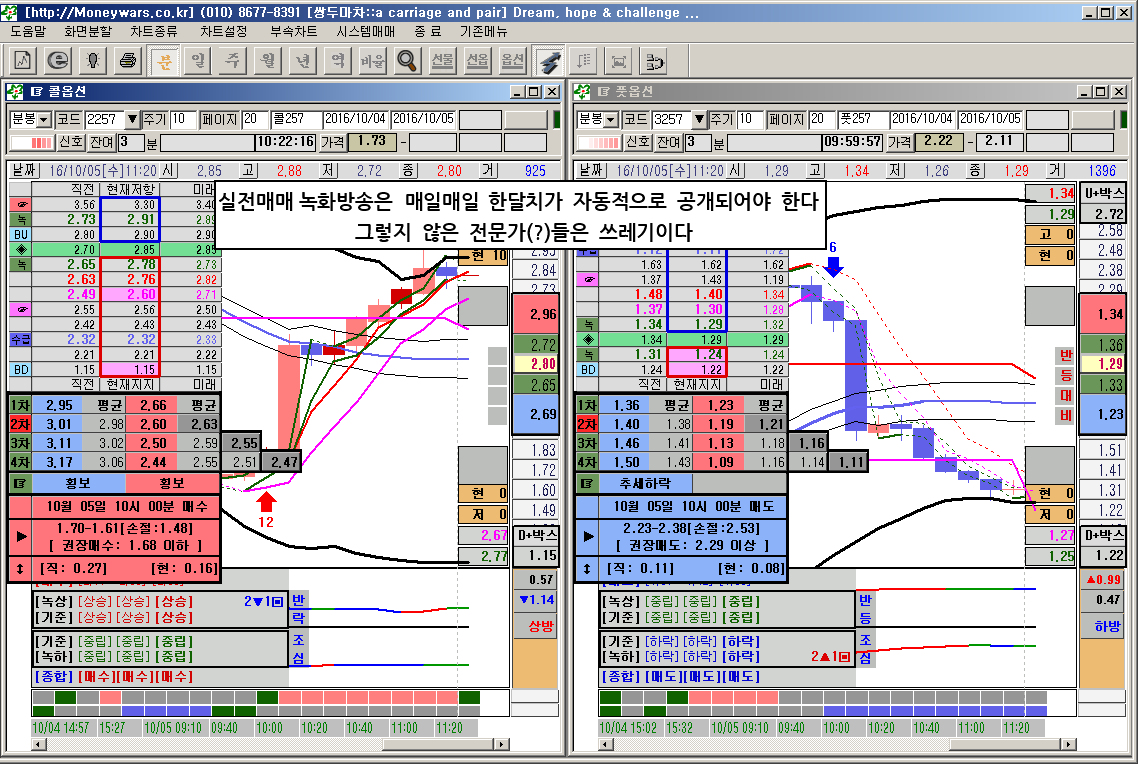
Task: Toggle the BD label in 풋옵션 price table
Action: [x=587, y=369]
